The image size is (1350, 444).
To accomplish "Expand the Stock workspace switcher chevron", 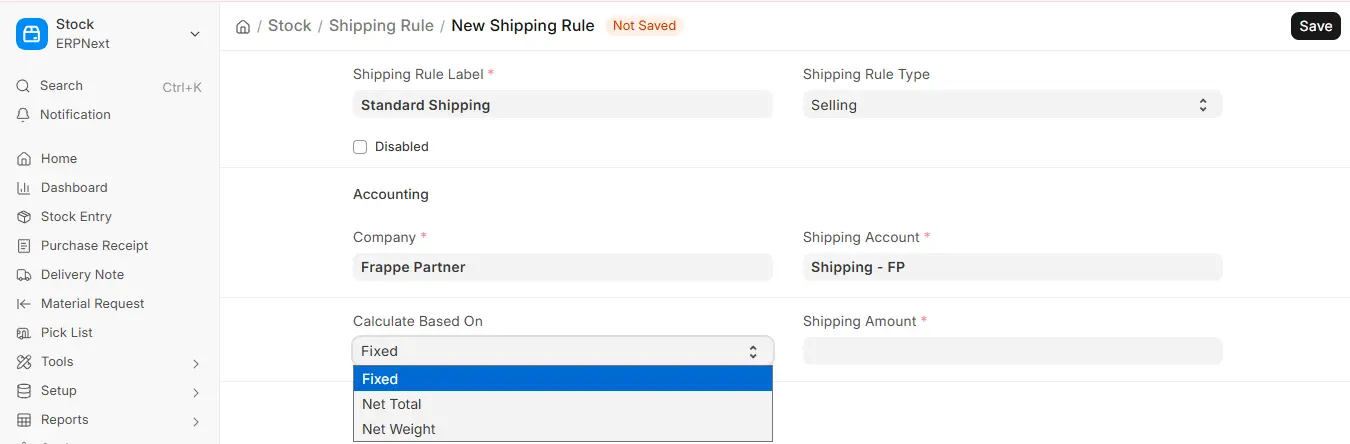I will click(195, 34).
